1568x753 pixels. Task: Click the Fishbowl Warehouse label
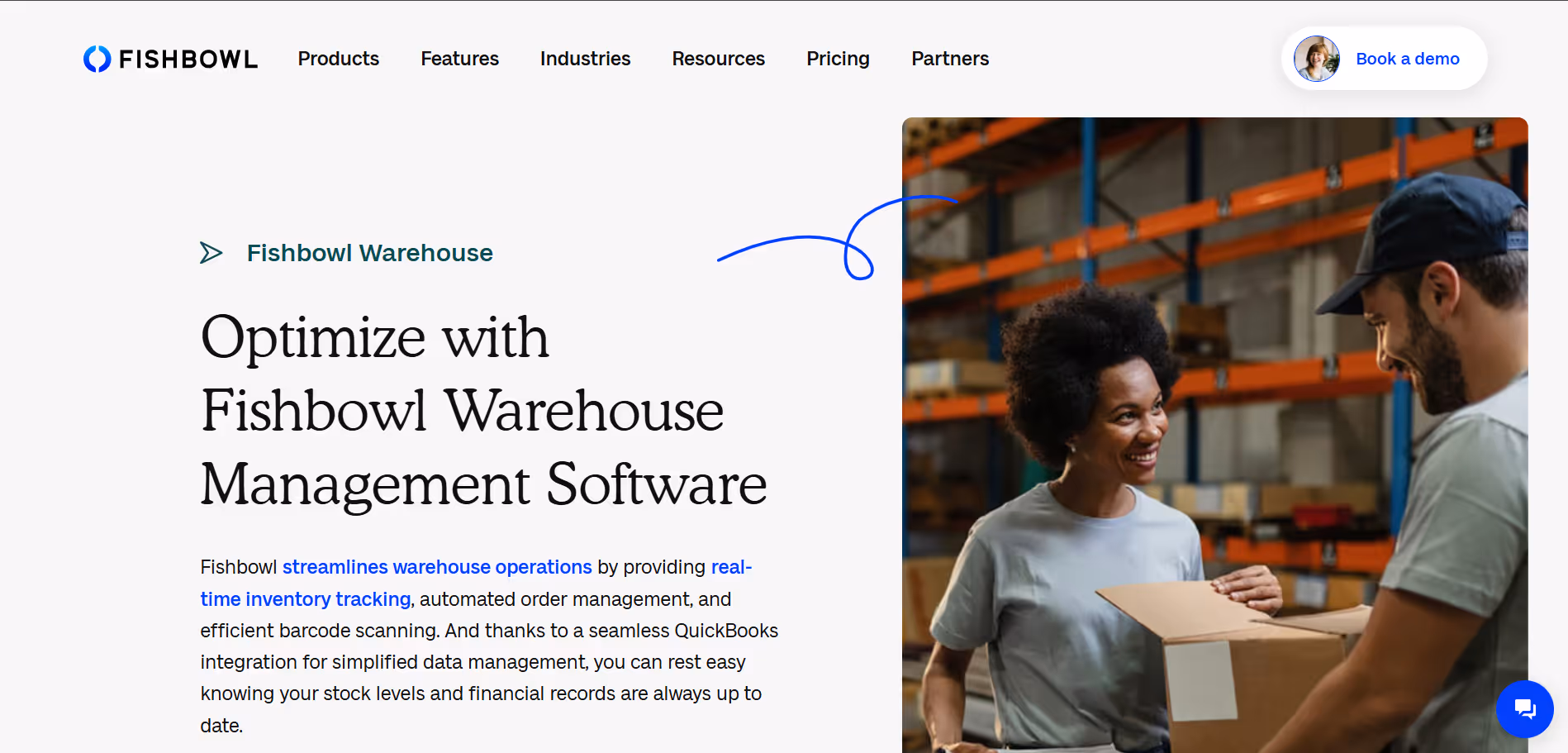coord(370,253)
